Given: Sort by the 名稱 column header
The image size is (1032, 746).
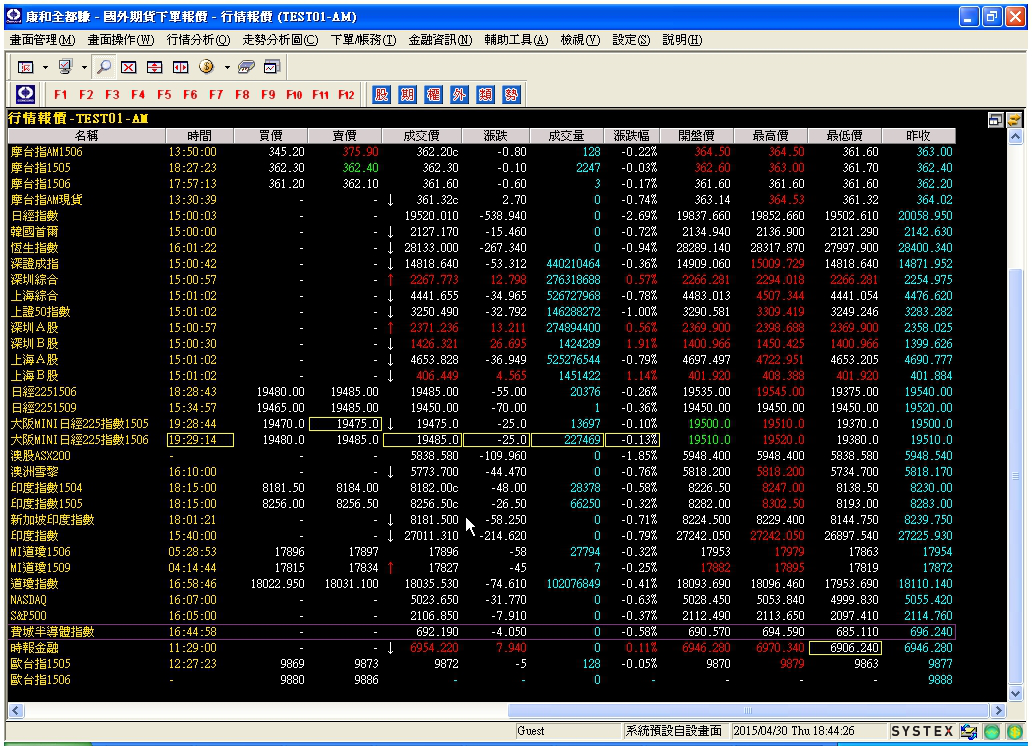Looking at the screenshot, I should click(x=87, y=136).
